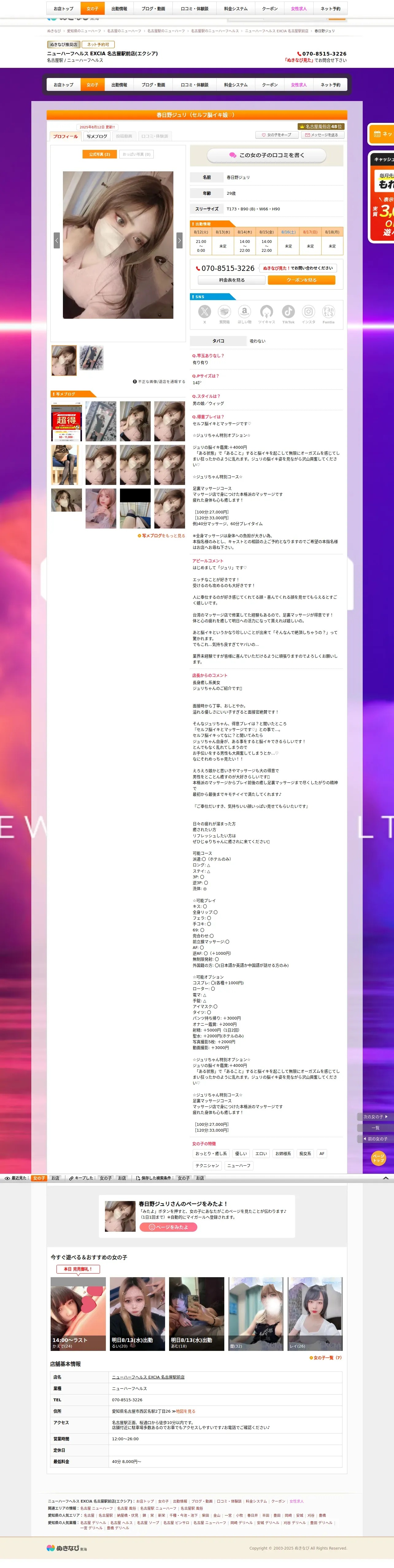Click 女の子 next to 最近見た in bottom bar
The width and height of the screenshot is (394, 1568).
(40, 1178)
